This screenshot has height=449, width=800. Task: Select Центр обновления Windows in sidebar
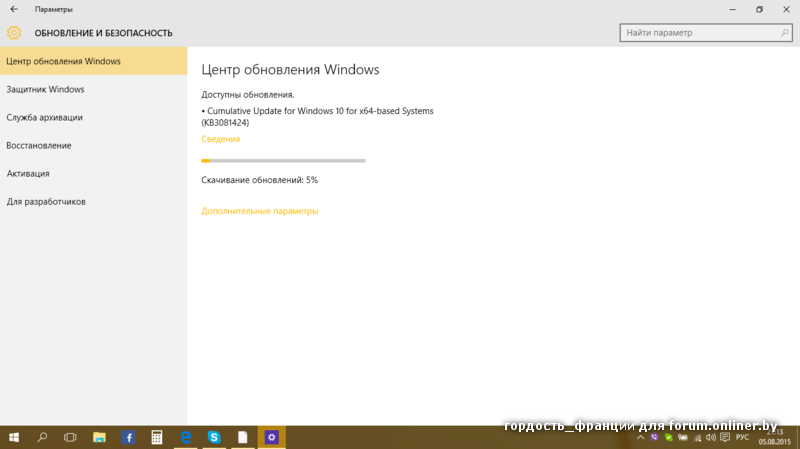pos(94,61)
